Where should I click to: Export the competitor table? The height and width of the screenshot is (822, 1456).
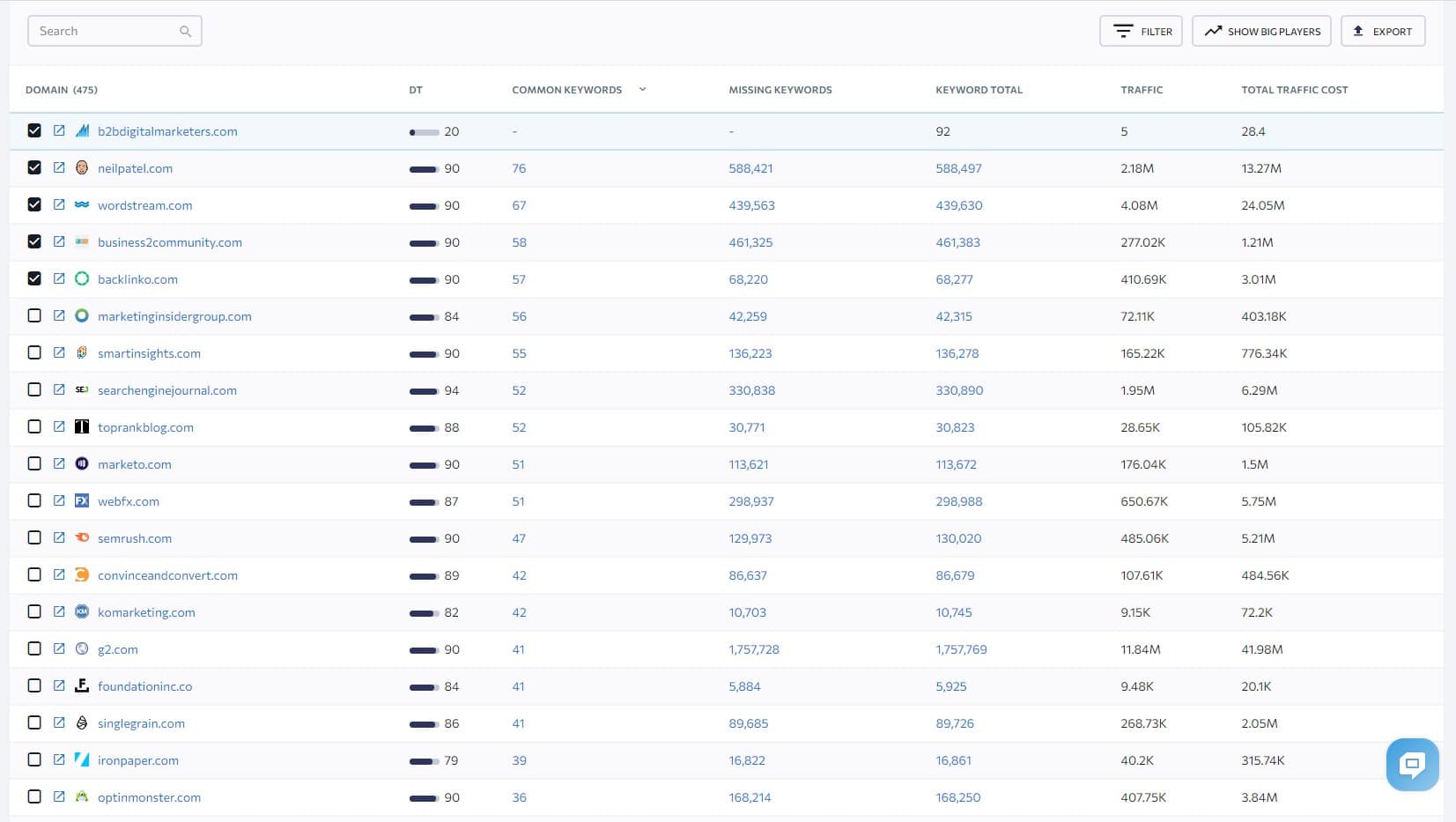click(1383, 31)
